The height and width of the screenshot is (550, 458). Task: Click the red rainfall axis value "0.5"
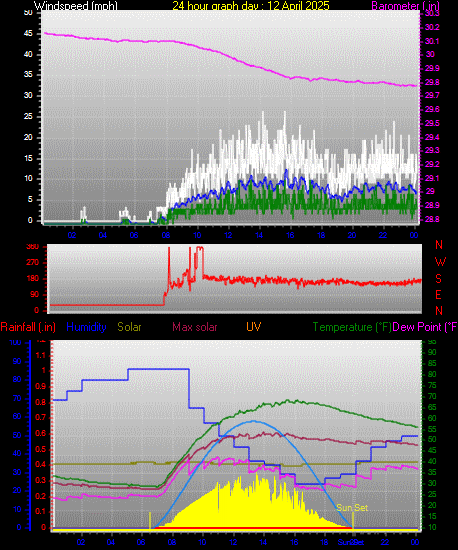(x=41, y=449)
